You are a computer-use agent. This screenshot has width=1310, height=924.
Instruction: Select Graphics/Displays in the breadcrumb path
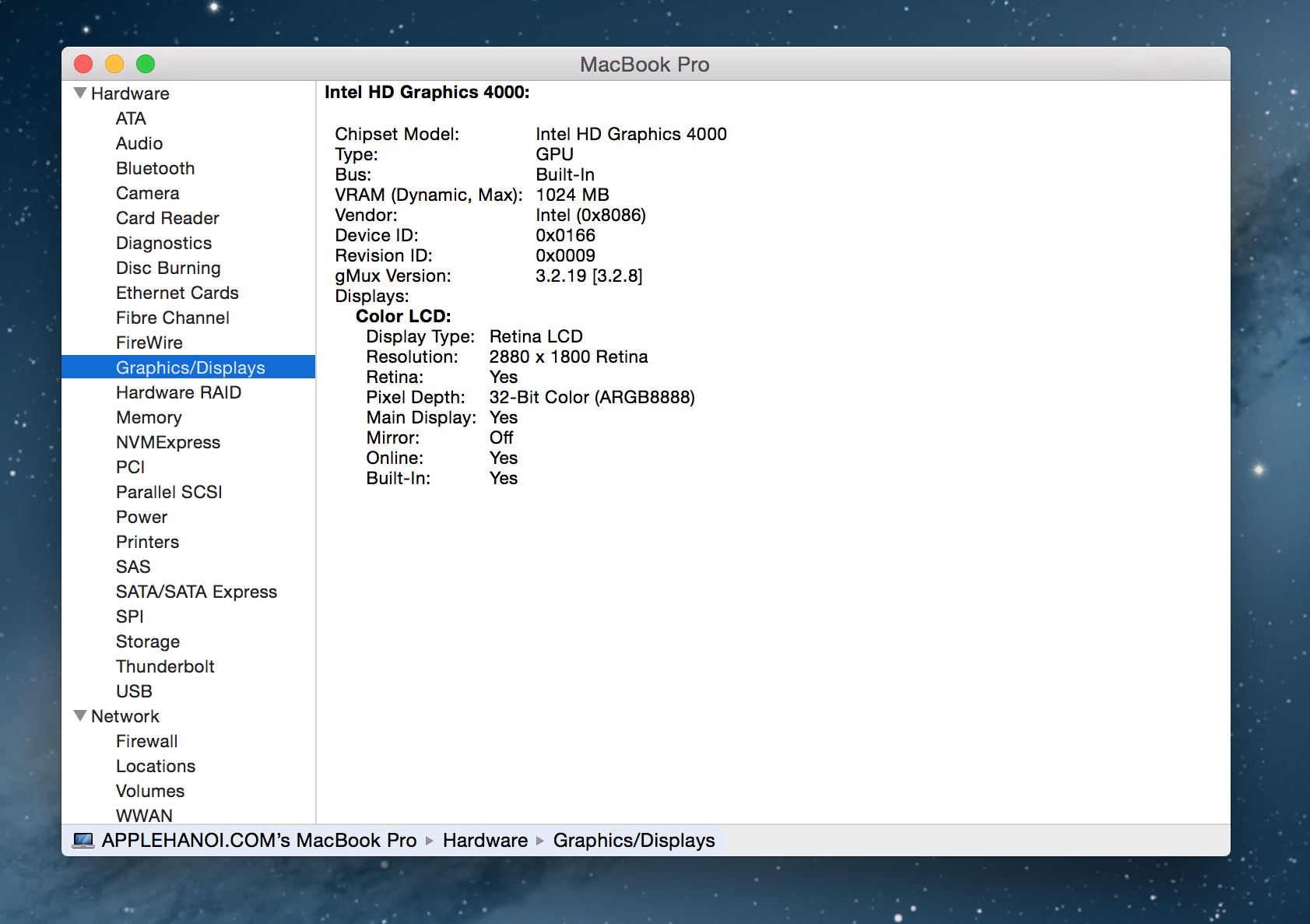(x=634, y=840)
